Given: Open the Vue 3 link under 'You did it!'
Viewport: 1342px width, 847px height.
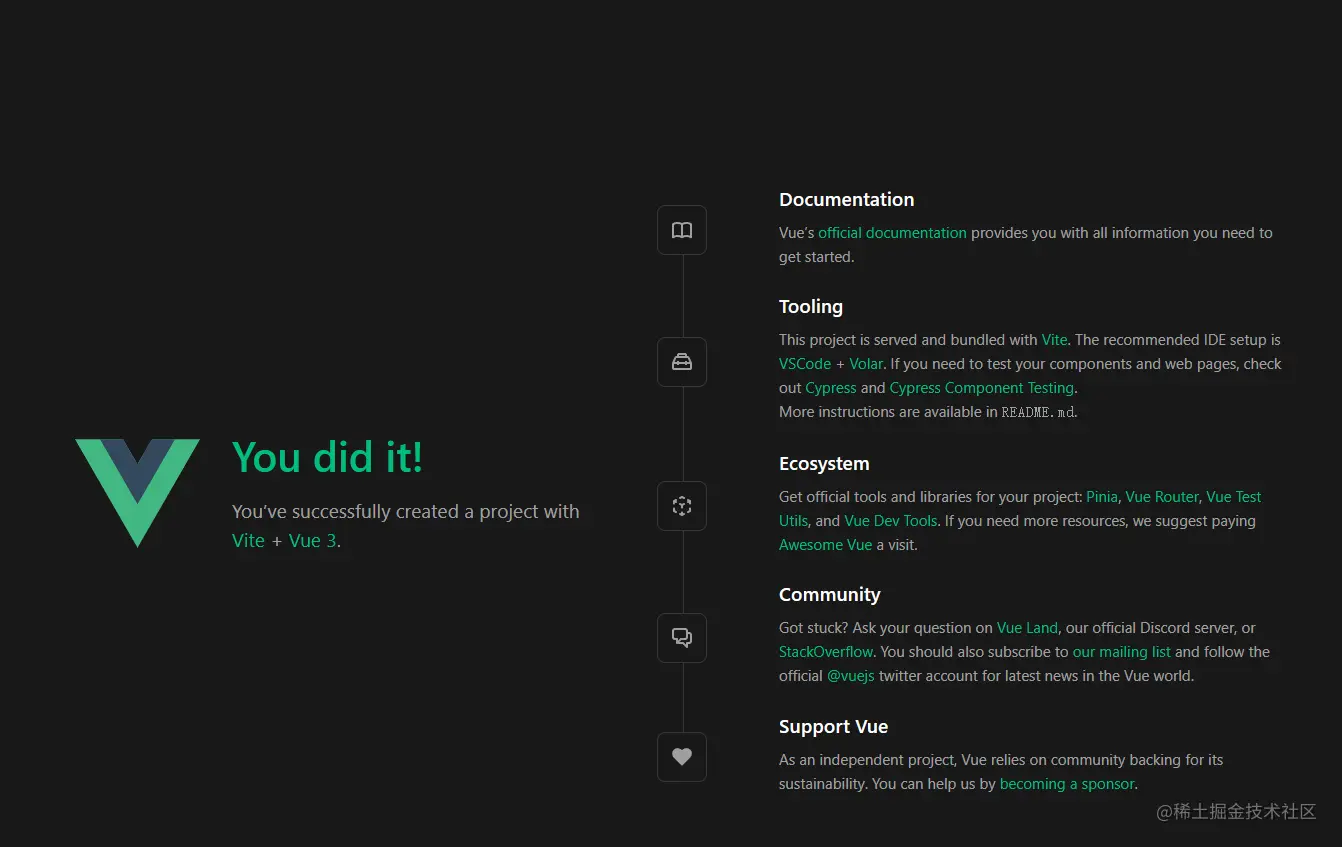Looking at the screenshot, I should (312, 541).
